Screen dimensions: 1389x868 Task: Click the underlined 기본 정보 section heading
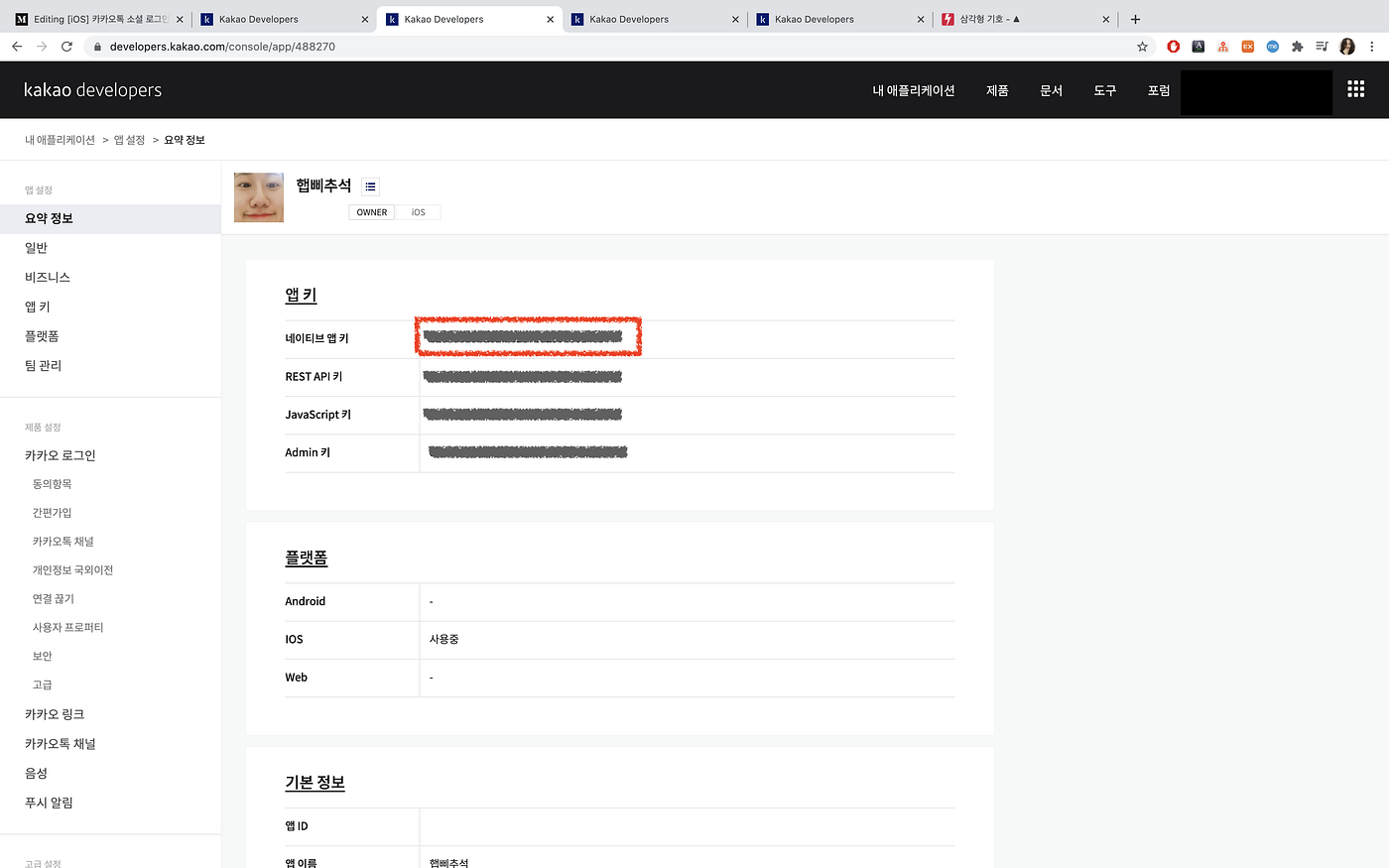point(316,782)
